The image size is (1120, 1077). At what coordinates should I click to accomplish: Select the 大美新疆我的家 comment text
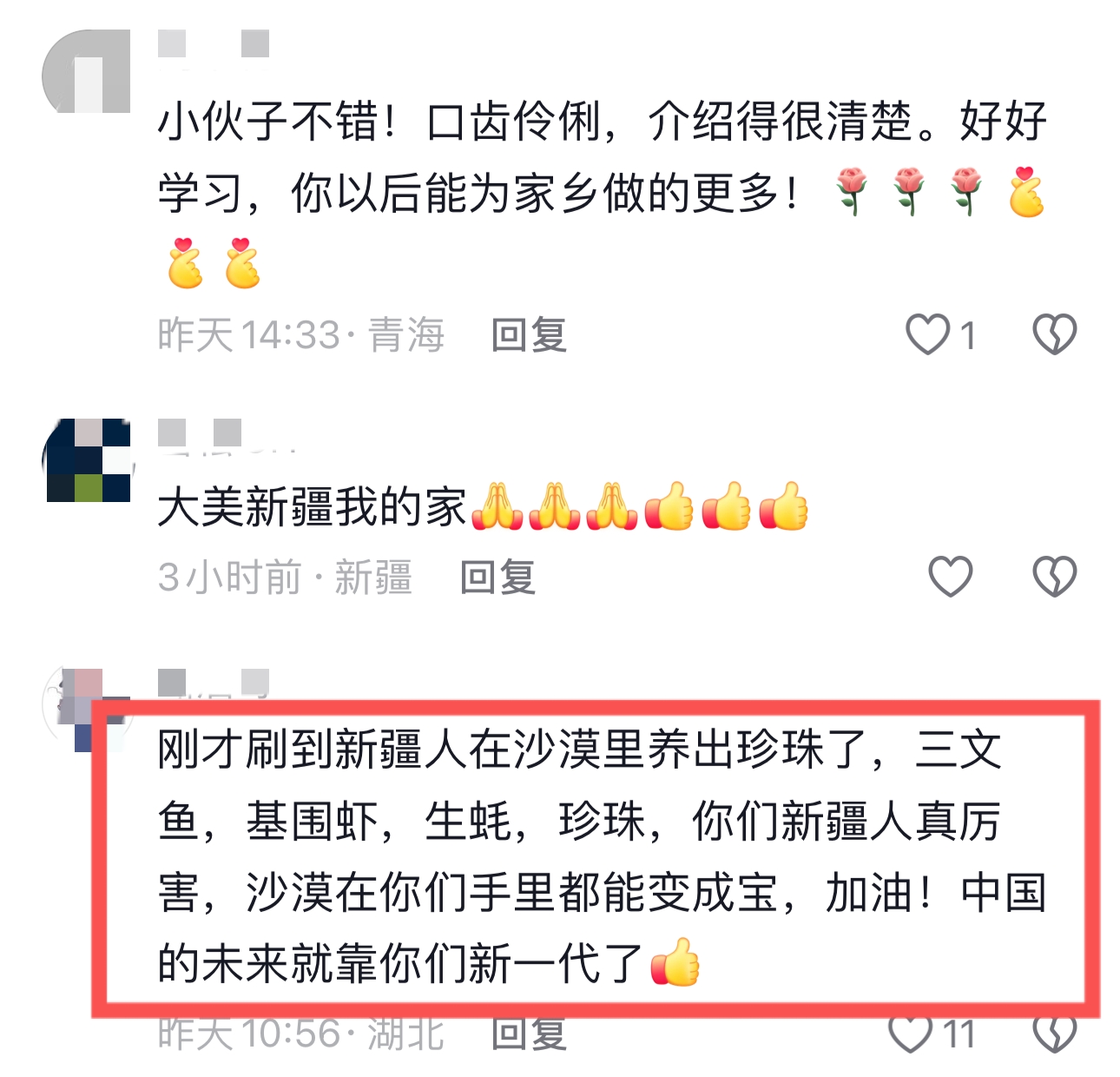click(483, 506)
